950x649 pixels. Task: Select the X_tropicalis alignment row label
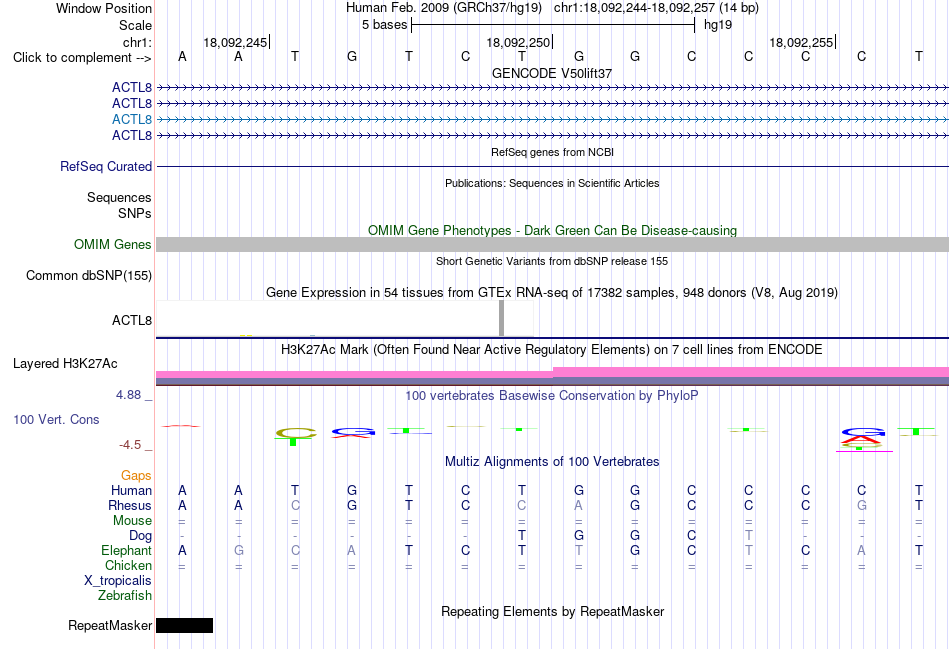pyautogui.click(x=118, y=581)
